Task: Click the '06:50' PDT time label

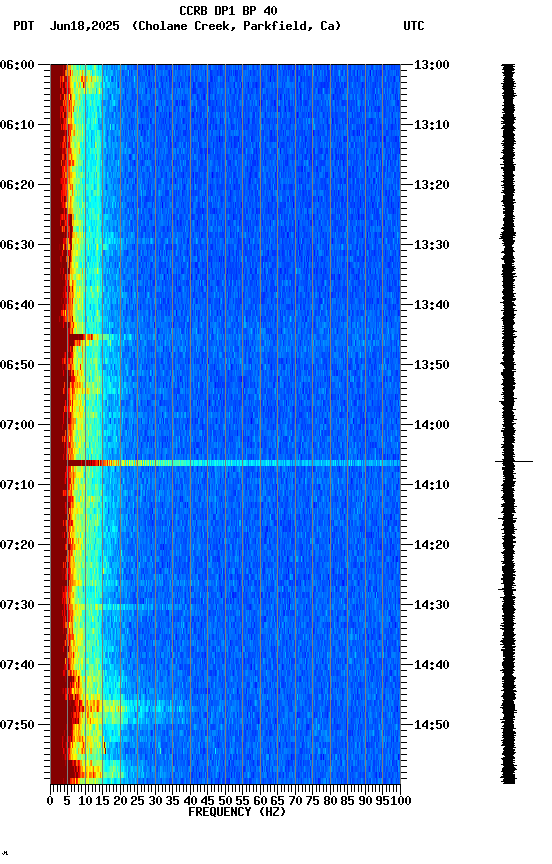Action: [x=17, y=365]
